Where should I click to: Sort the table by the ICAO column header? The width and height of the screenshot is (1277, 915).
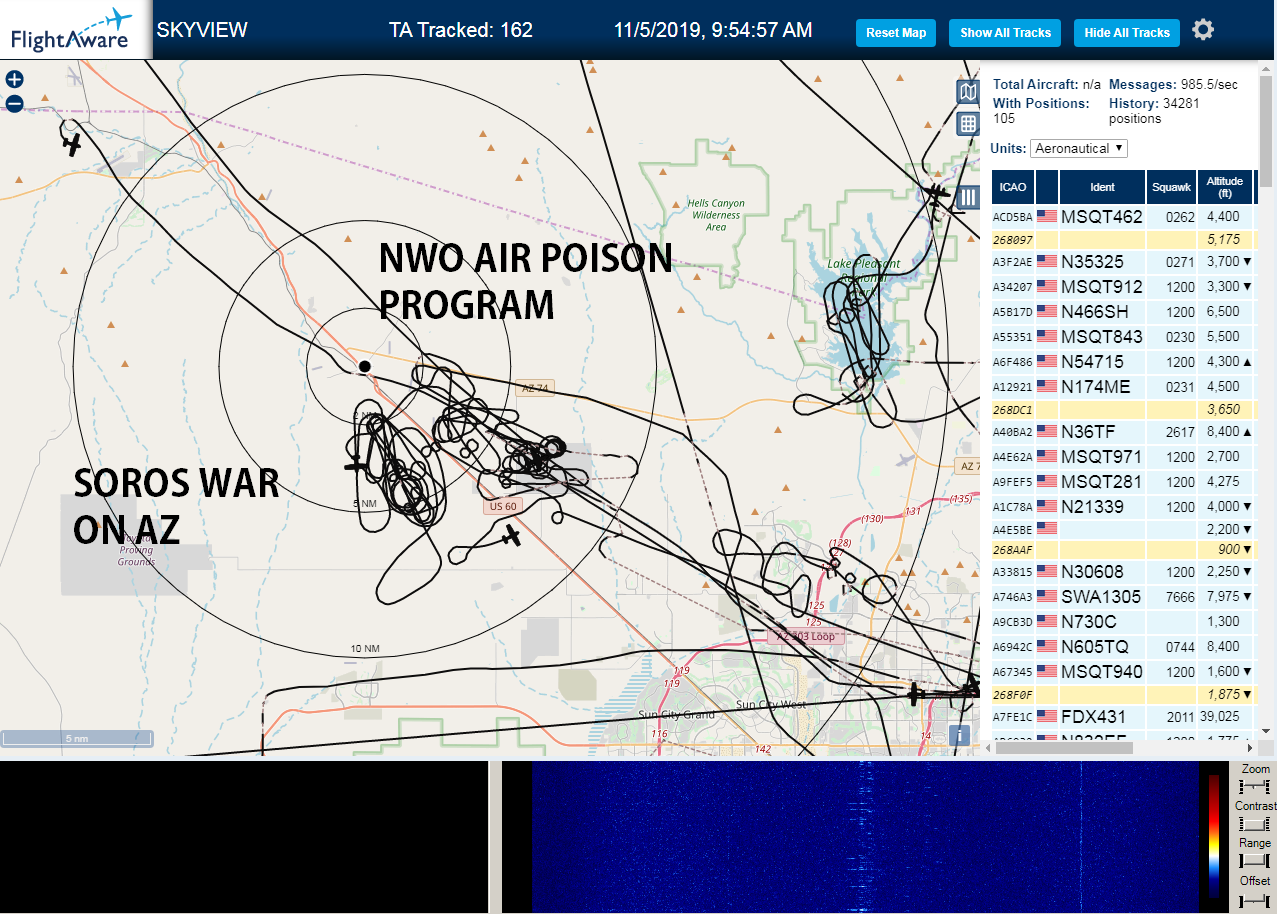click(x=1013, y=187)
